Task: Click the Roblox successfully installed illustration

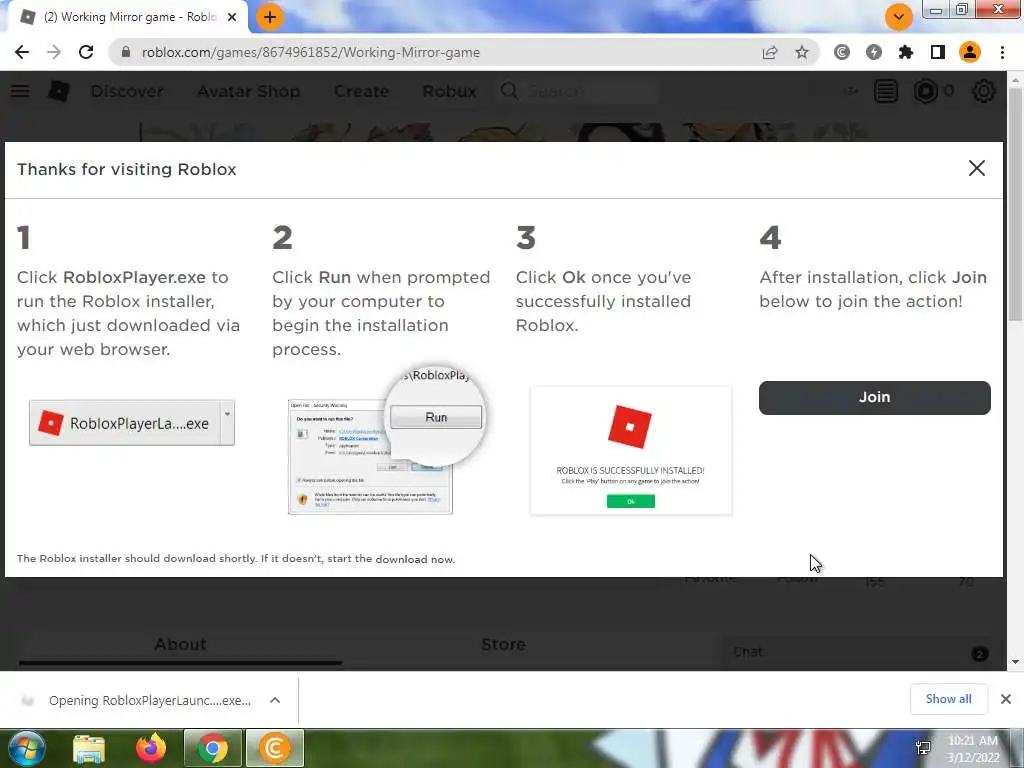Action: (631, 451)
